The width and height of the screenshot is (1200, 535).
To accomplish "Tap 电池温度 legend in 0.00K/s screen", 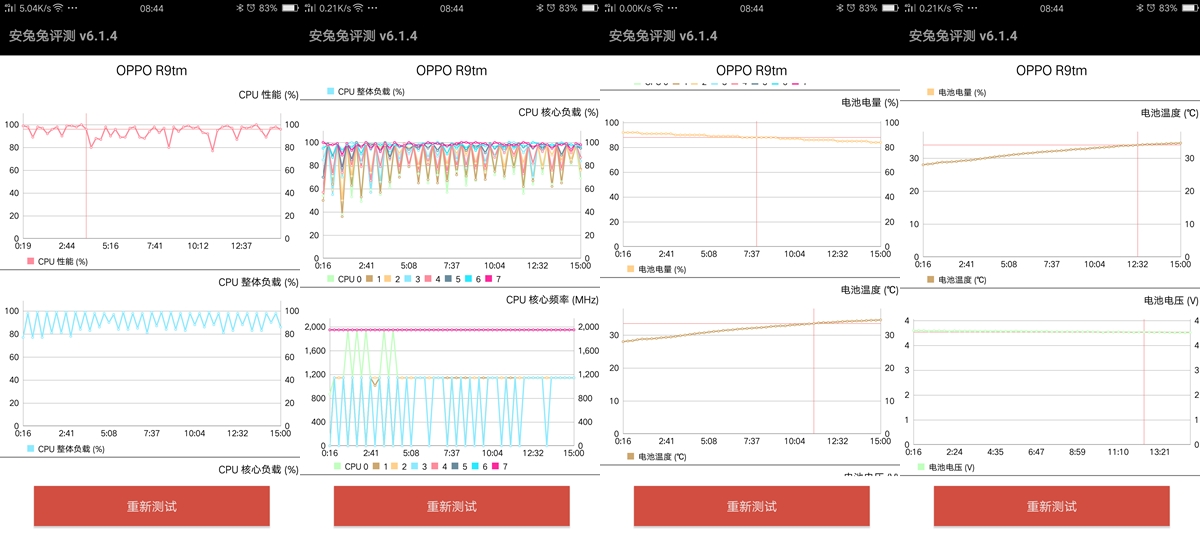I will (656, 457).
